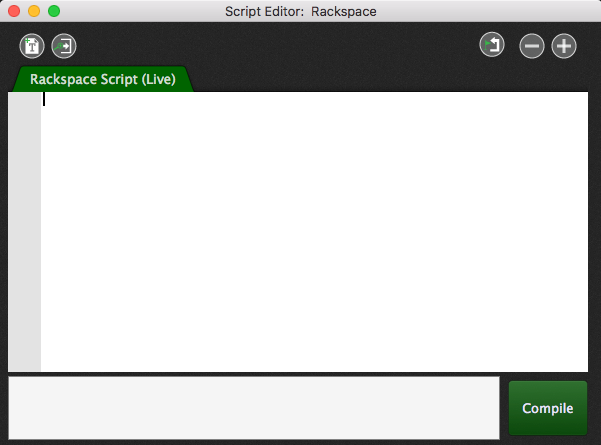Click the revert script icon with green flag
Viewport: 601px width, 445px height.
tap(492, 44)
